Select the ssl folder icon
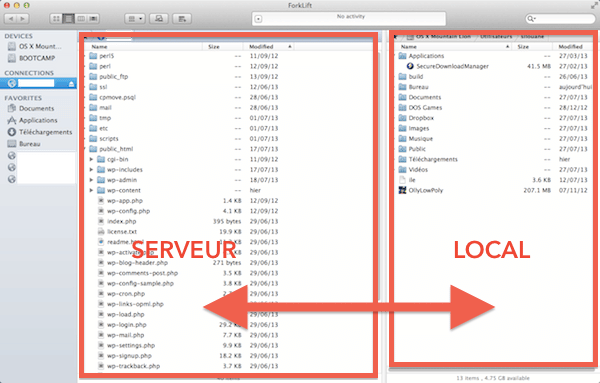The height and width of the screenshot is (383, 600). (93, 87)
